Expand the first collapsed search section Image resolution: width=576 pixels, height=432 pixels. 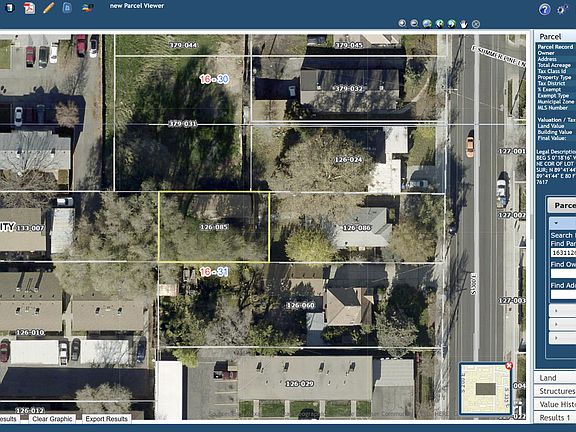[562, 311]
